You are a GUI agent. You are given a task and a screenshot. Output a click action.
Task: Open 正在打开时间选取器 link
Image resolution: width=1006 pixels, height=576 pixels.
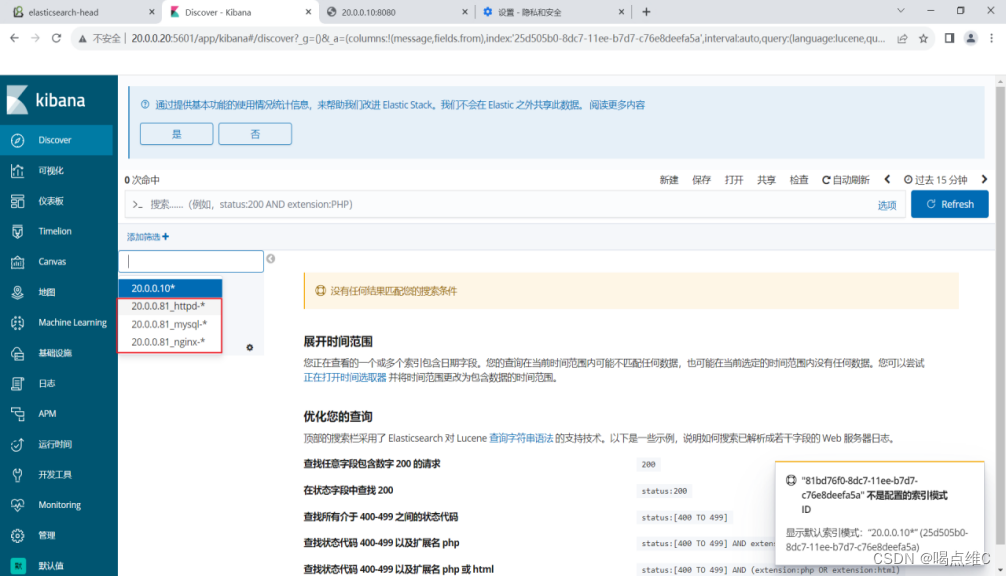[x=345, y=377]
